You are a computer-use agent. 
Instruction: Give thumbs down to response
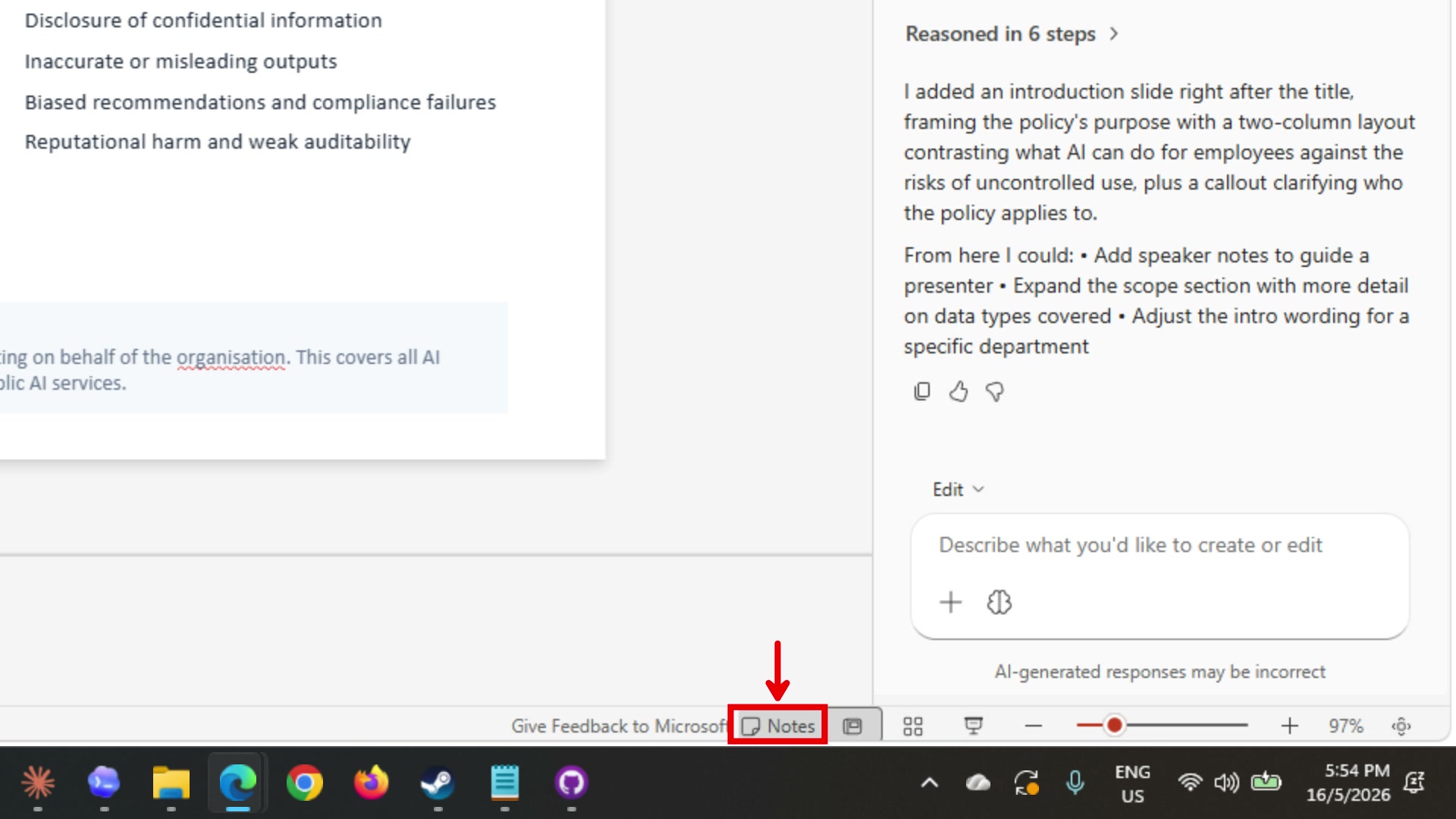point(995,391)
